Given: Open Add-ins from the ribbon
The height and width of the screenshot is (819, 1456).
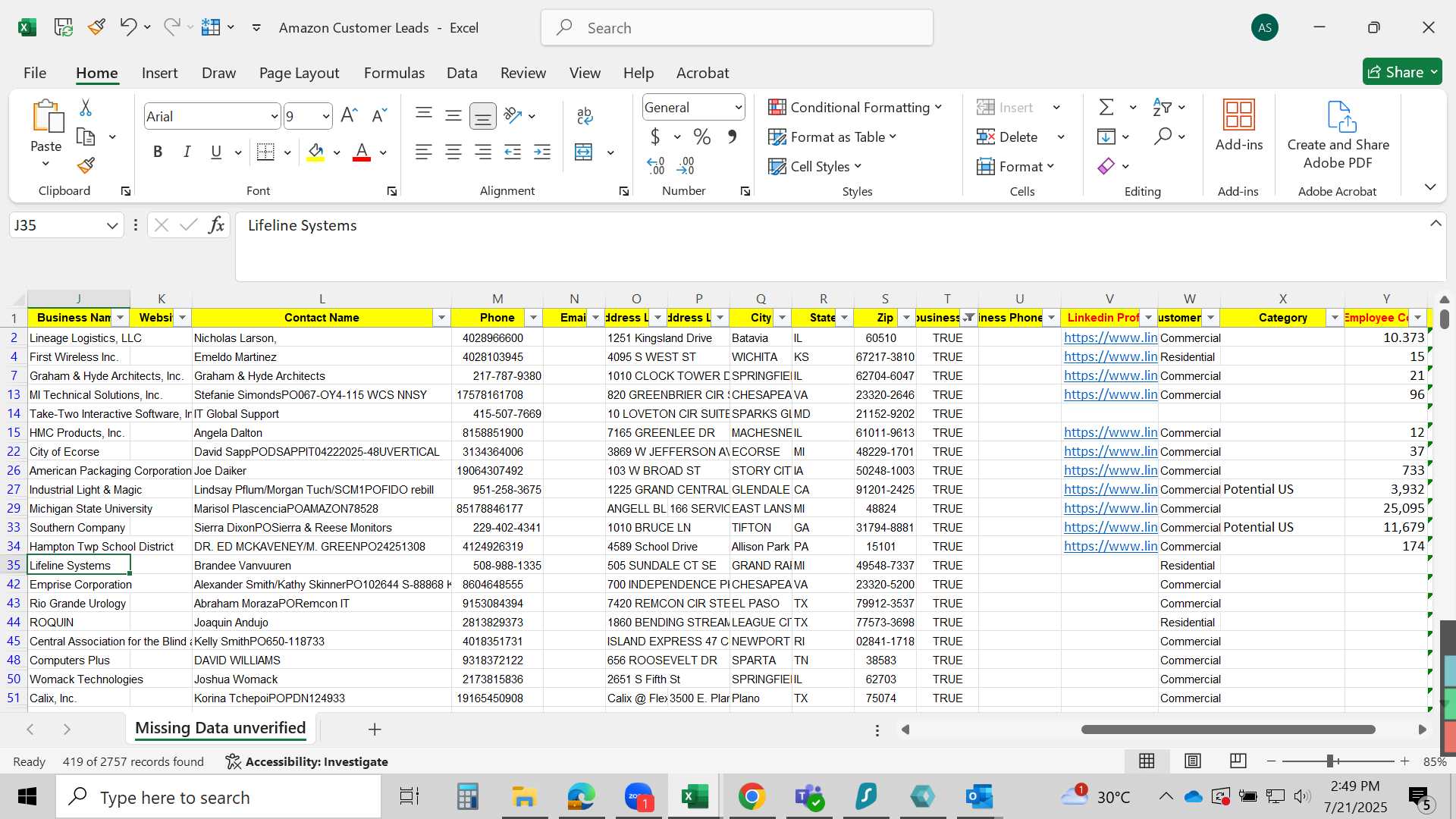Looking at the screenshot, I should 1239,126.
